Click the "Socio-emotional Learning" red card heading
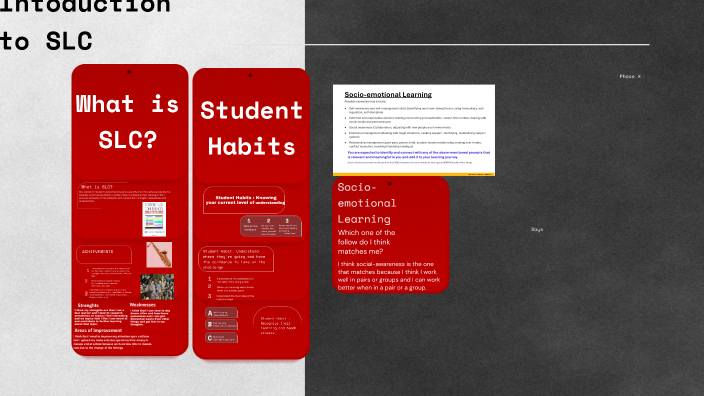The width and height of the screenshot is (704, 396). 367,203
